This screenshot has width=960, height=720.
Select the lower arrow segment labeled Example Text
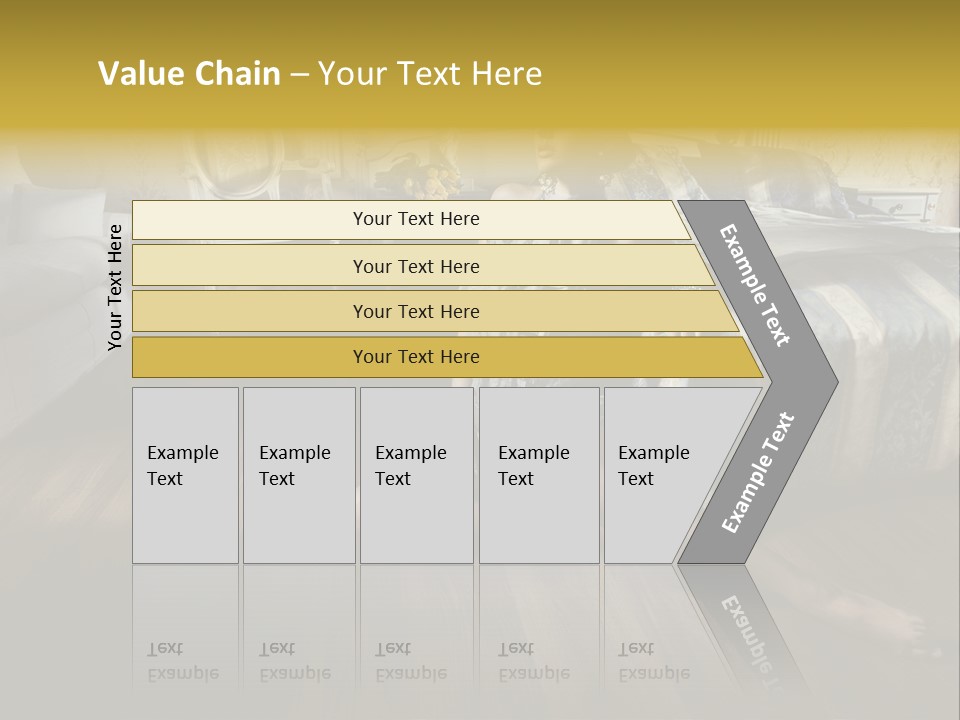click(757, 473)
